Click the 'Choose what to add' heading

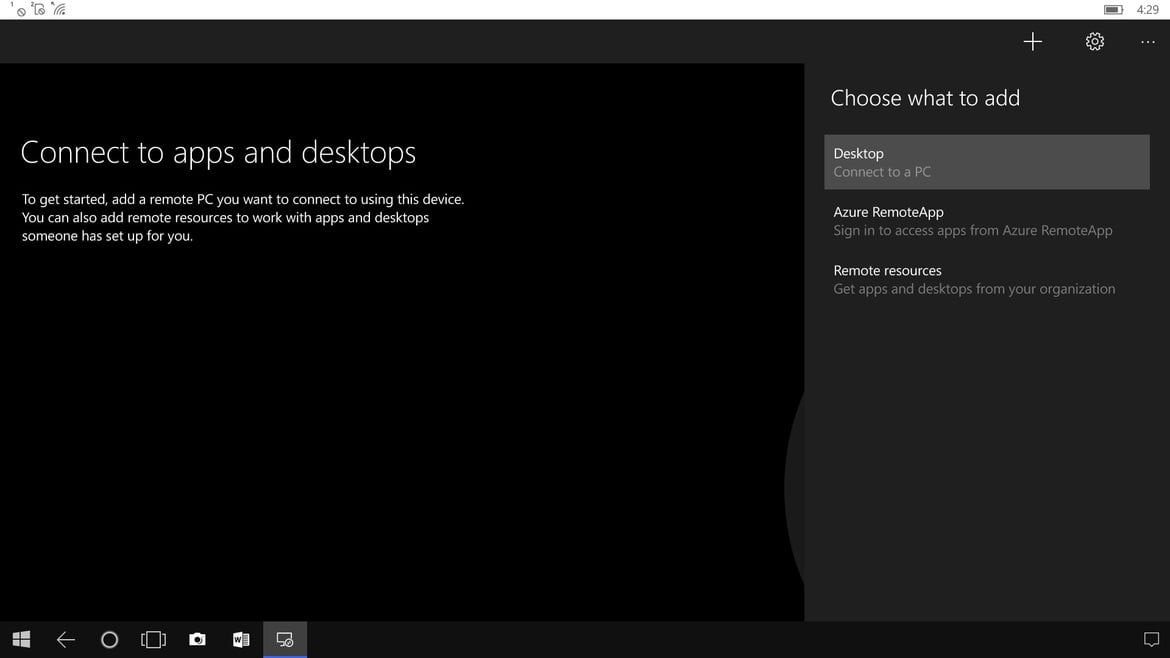[x=925, y=98]
